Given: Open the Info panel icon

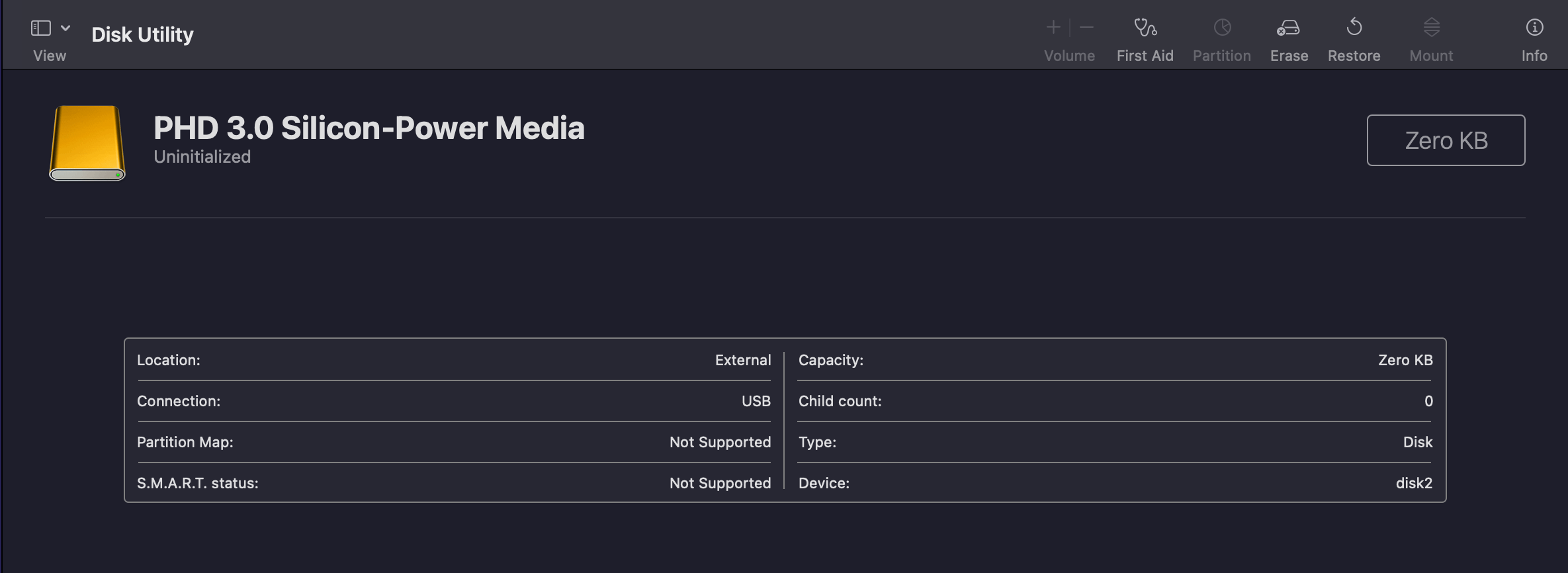Looking at the screenshot, I should point(1534,27).
